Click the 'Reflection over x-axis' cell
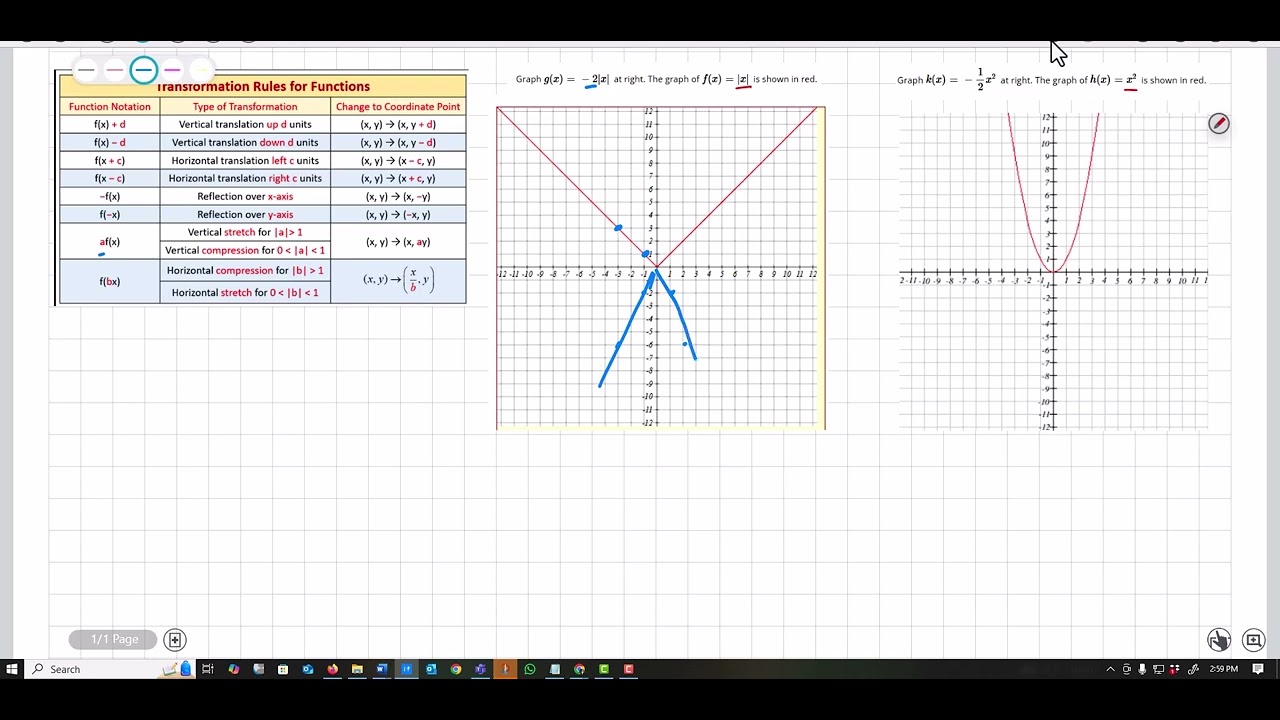 tap(245, 197)
